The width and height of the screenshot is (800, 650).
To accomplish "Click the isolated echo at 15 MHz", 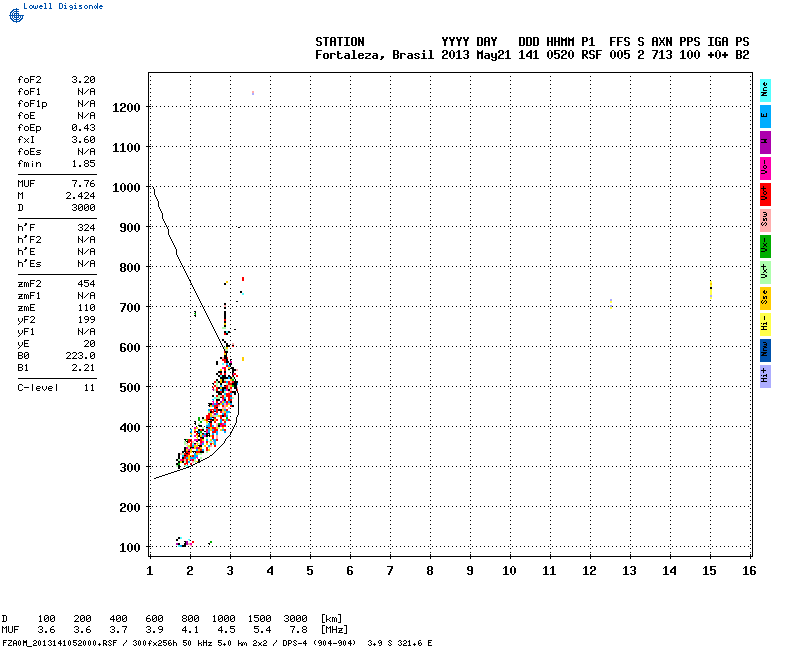I will tap(711, 289).
